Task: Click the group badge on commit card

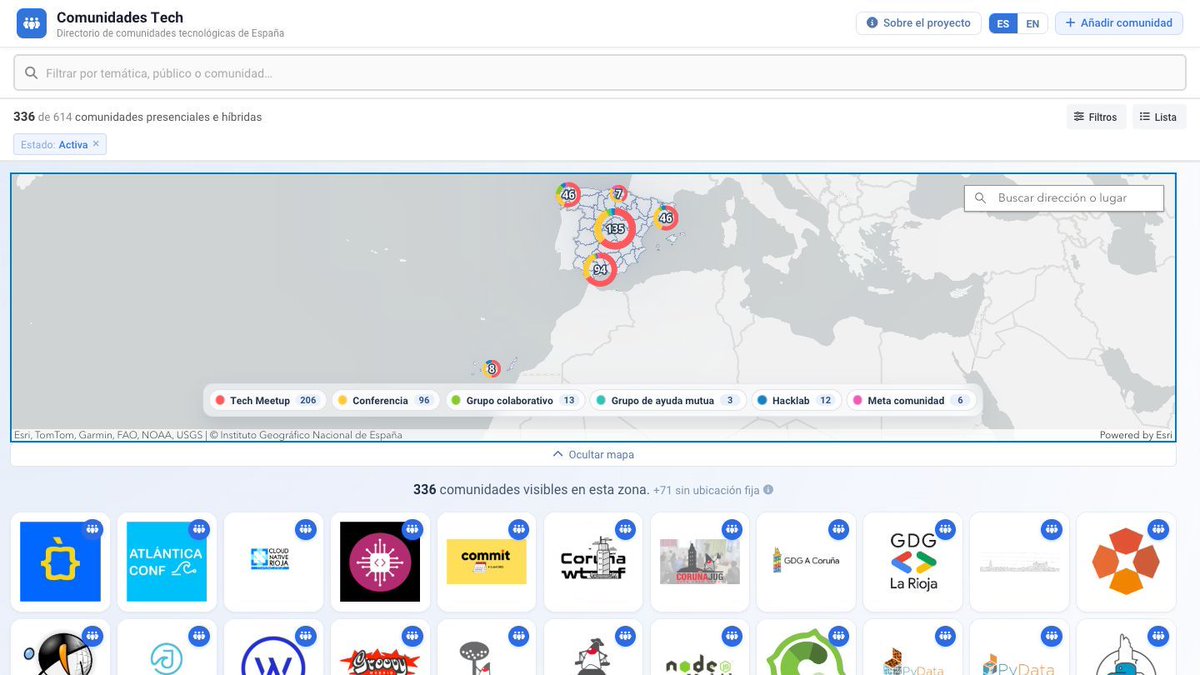Action: 519,528
